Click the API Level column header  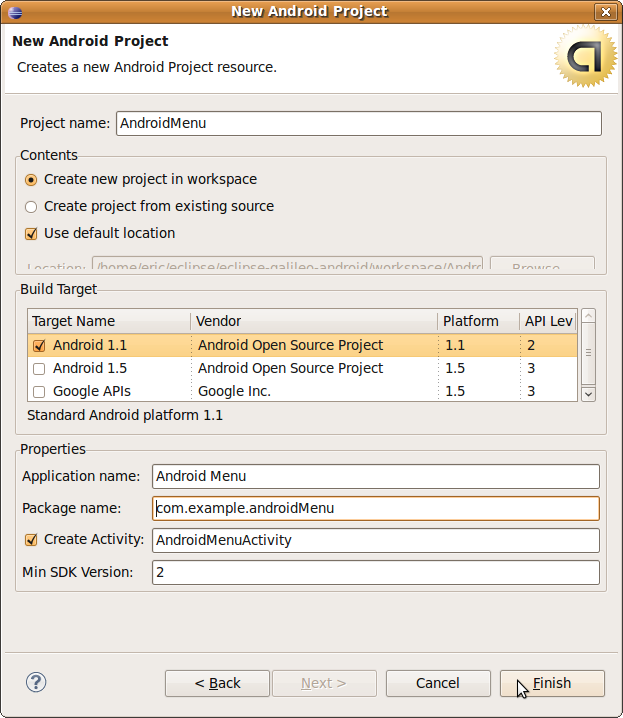(x=548, y=321)
